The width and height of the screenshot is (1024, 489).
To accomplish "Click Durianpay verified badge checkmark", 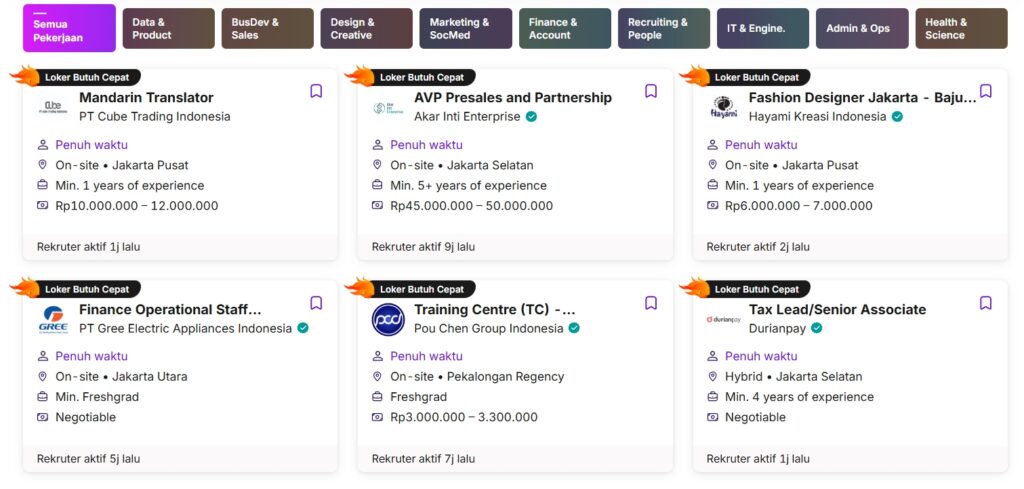I will (x=816, y=328).
